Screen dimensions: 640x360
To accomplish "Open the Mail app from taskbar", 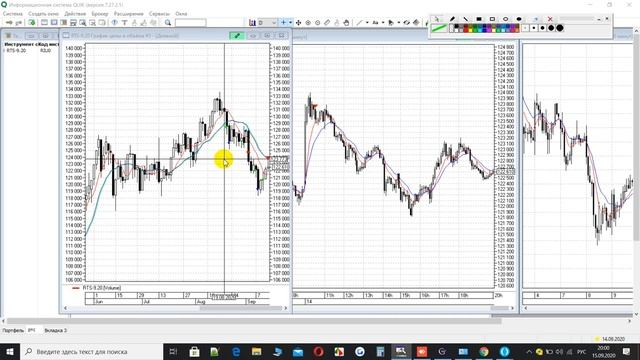I will [298, 351].
